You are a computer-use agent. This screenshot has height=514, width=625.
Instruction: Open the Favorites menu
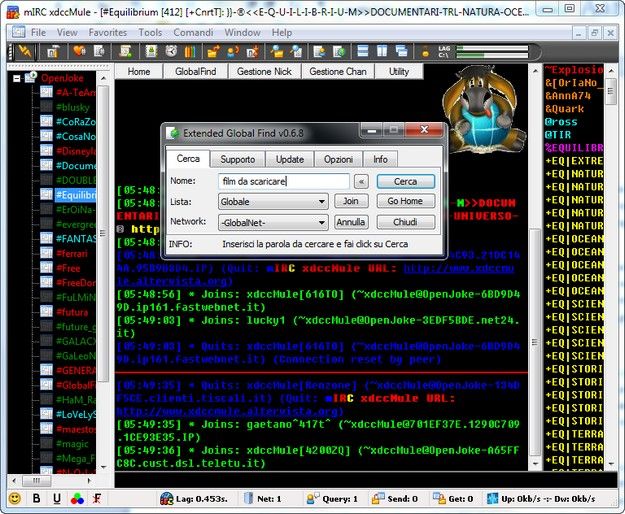coord(108,33)
